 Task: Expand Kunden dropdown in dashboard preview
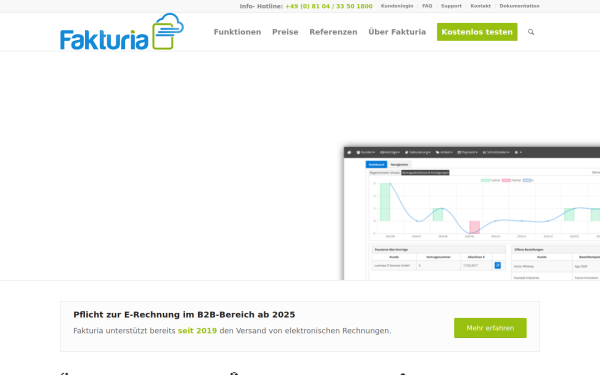pyautogui.click(x=366, y=152)
